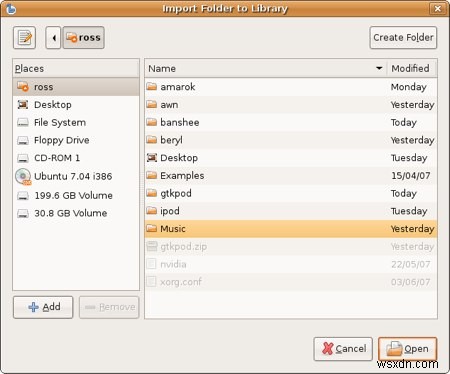Click the Cancel button

343,349
